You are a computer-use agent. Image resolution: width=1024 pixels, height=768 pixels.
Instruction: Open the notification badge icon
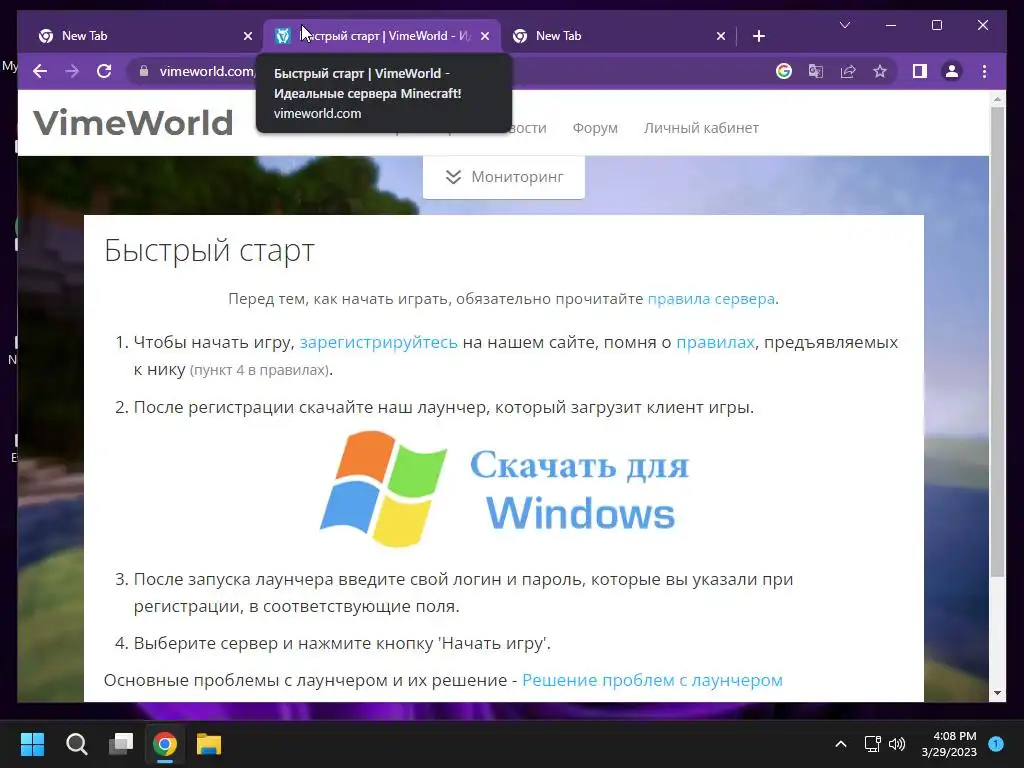[996, 743]
